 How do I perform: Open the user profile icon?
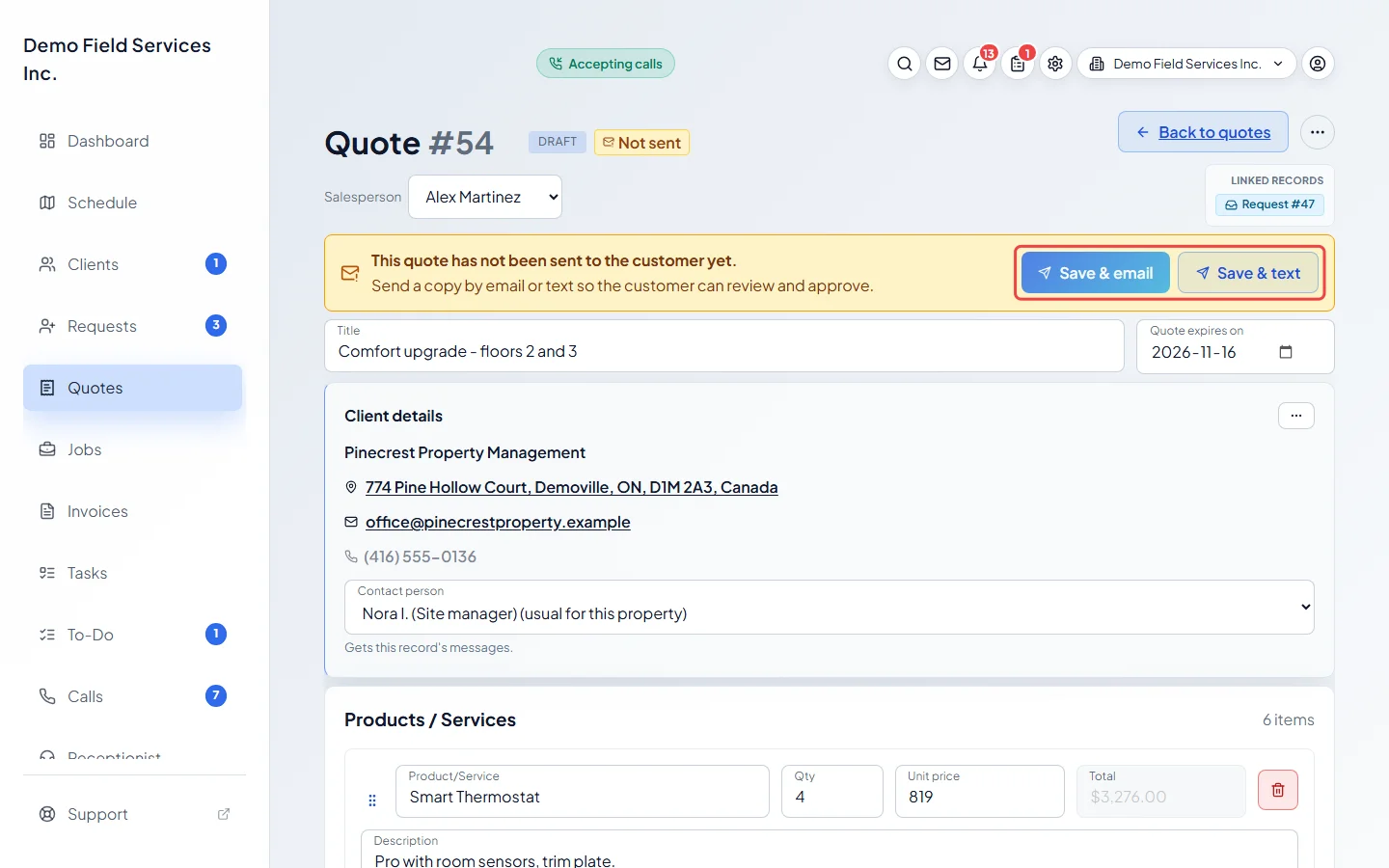tap(1318, 64)
